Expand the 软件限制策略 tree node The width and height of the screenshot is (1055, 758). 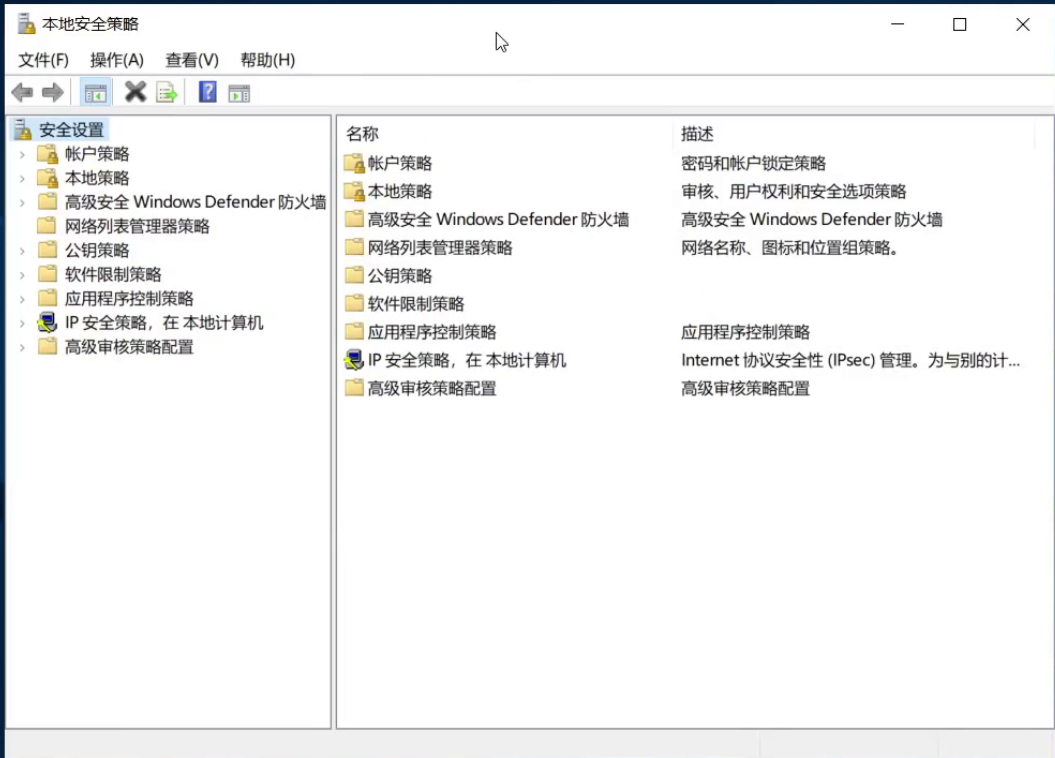tap(22, 275)
